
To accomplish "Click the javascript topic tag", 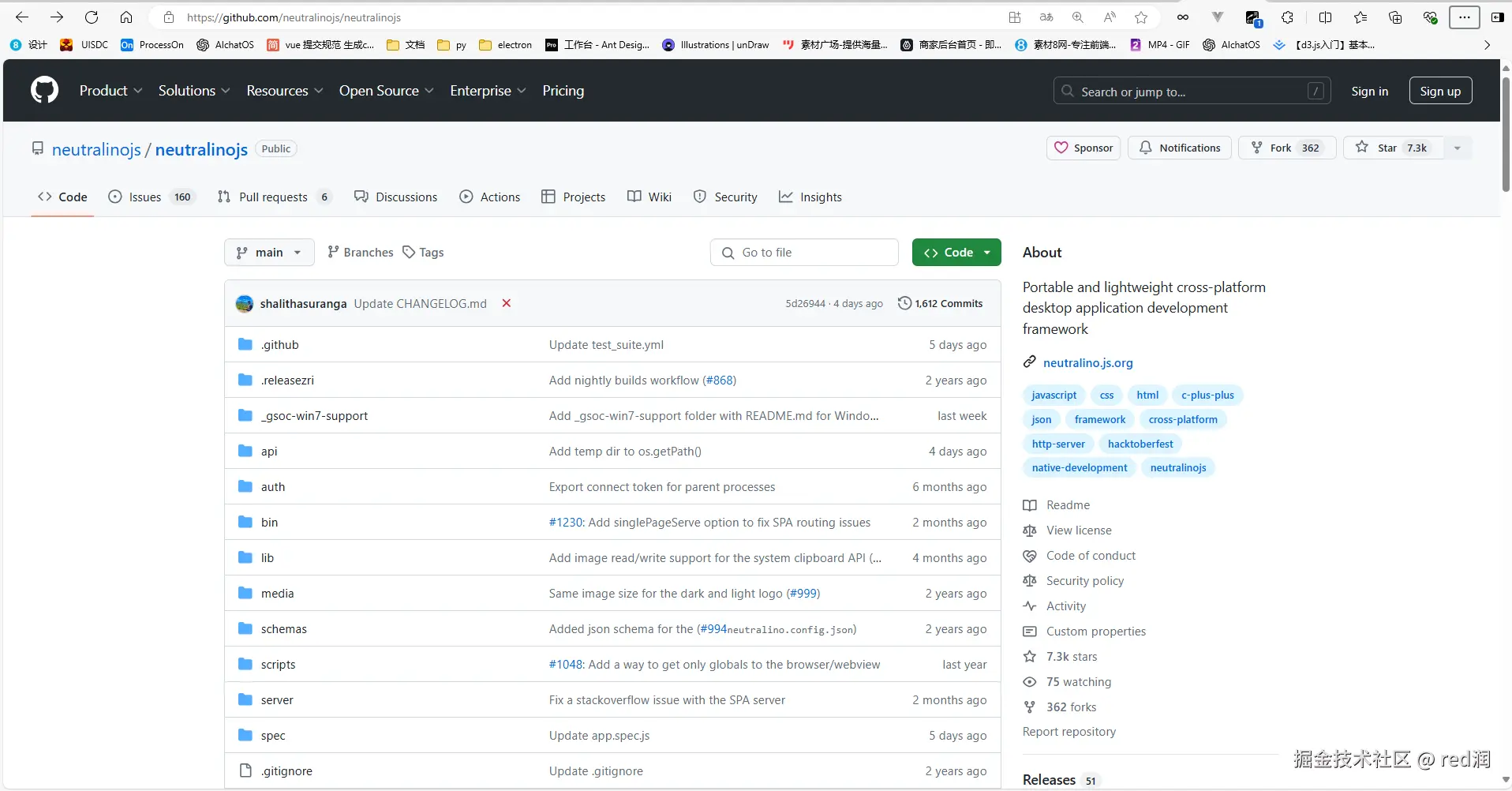I will click(x=1054, y=395).
